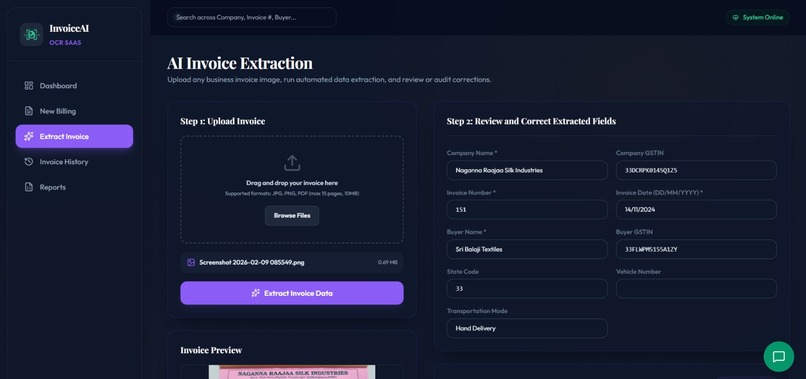Click the 'OCR SAAS' subtitle text

pos(65,43)
